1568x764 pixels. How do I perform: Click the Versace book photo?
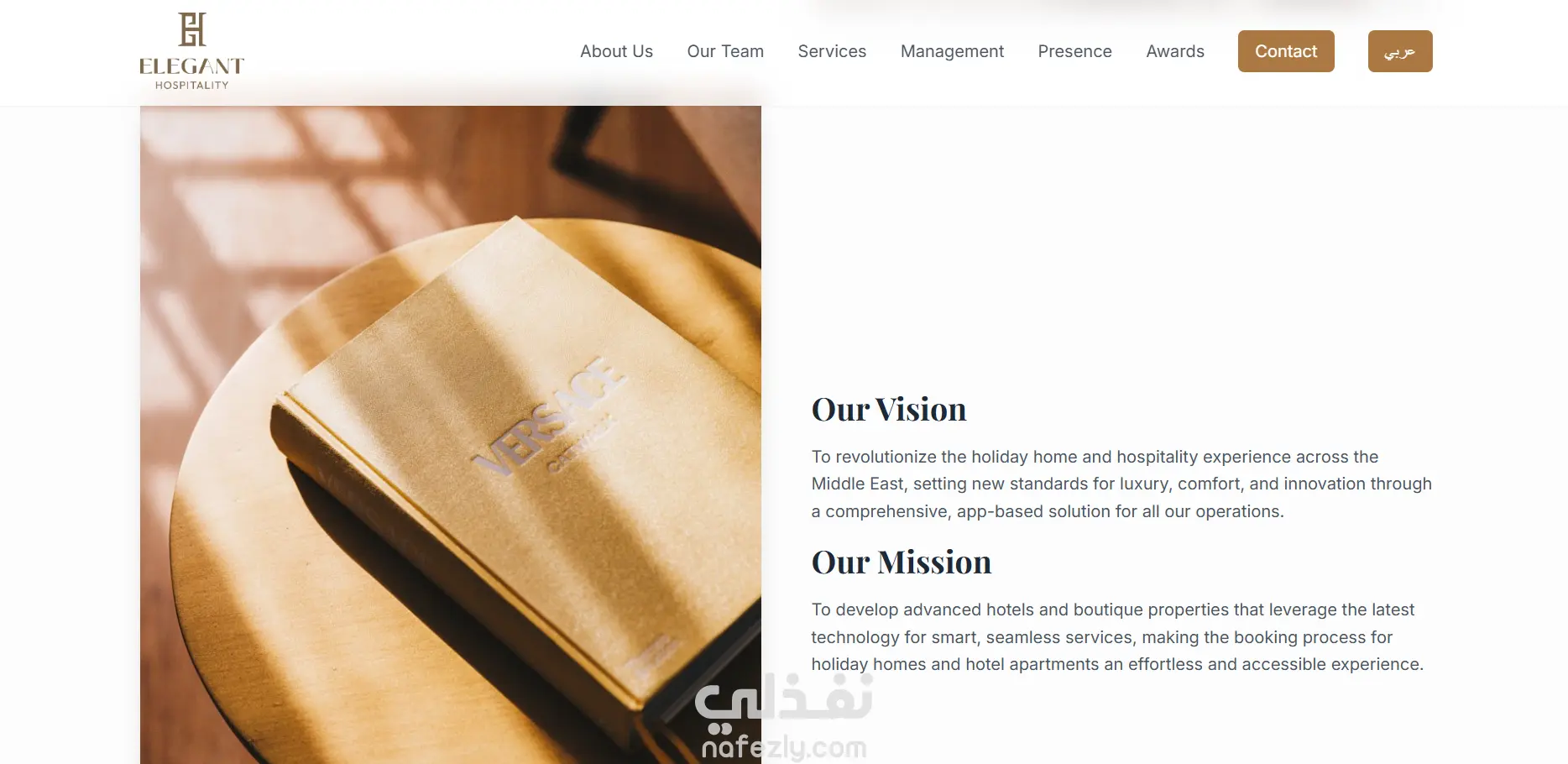[451, 435]
